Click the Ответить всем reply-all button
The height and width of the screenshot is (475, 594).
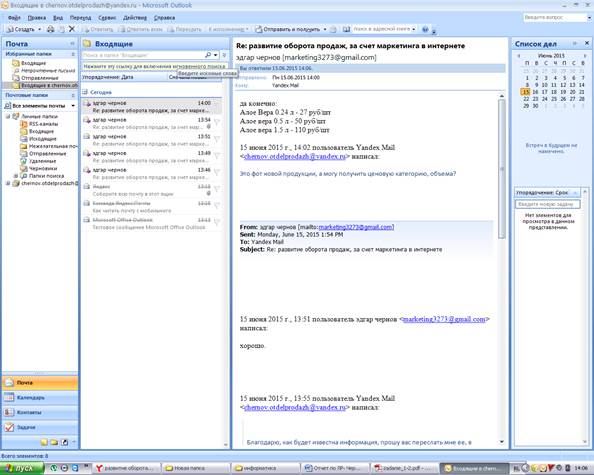[141, 29]
